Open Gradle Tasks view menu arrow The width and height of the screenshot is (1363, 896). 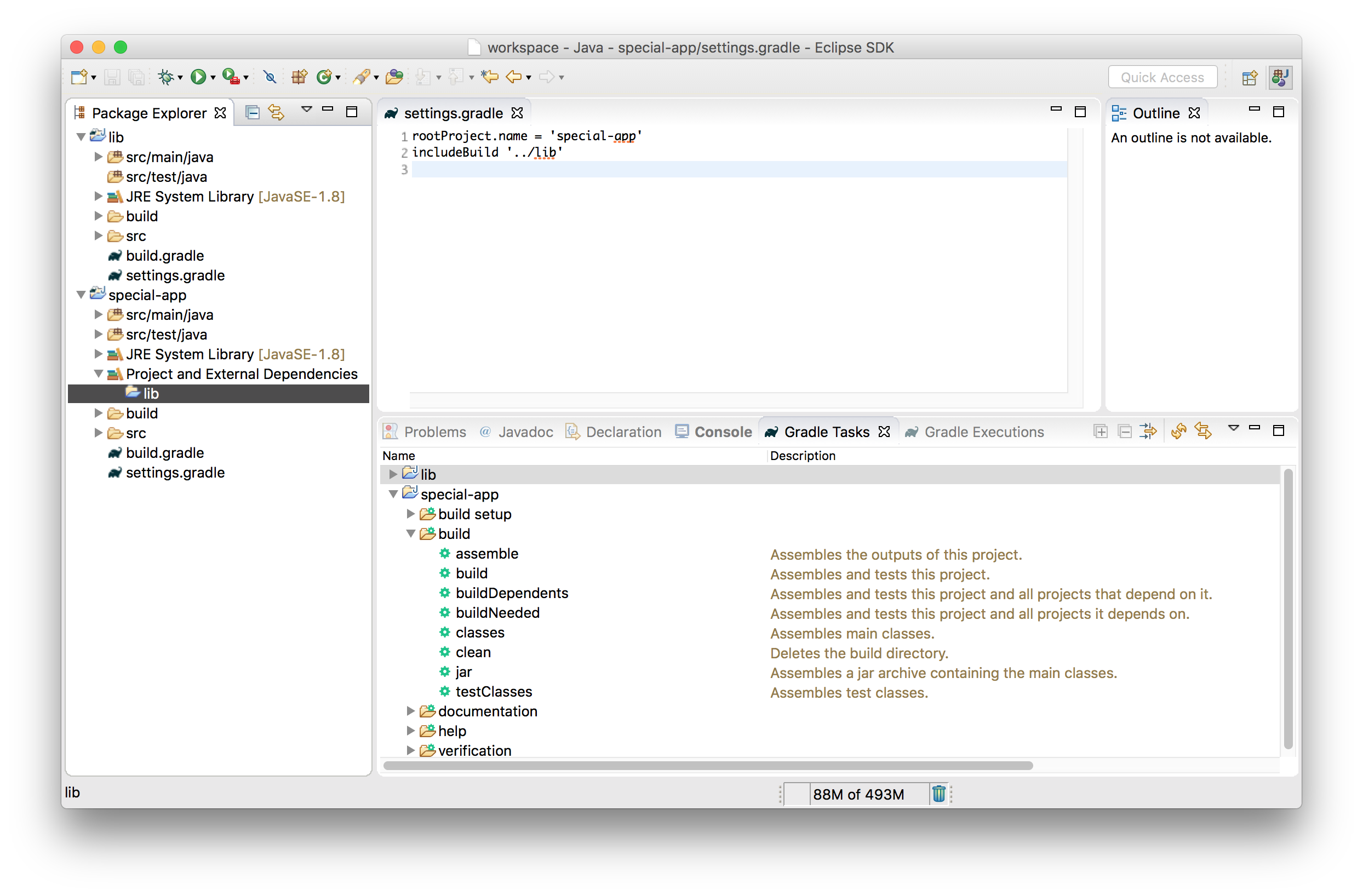coord(1234,428)
